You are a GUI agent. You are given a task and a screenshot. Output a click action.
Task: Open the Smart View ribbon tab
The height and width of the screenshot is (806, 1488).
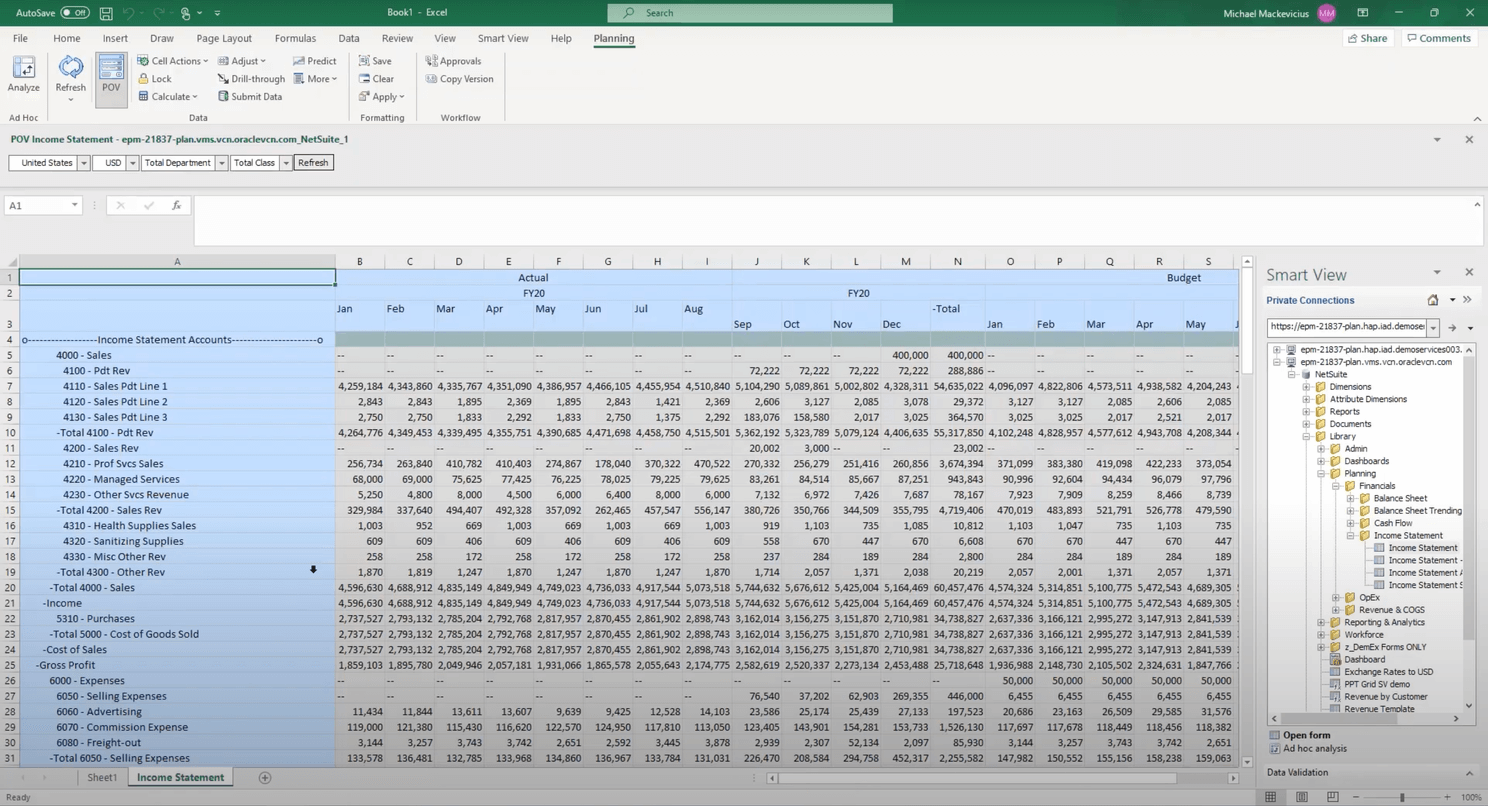502,38
